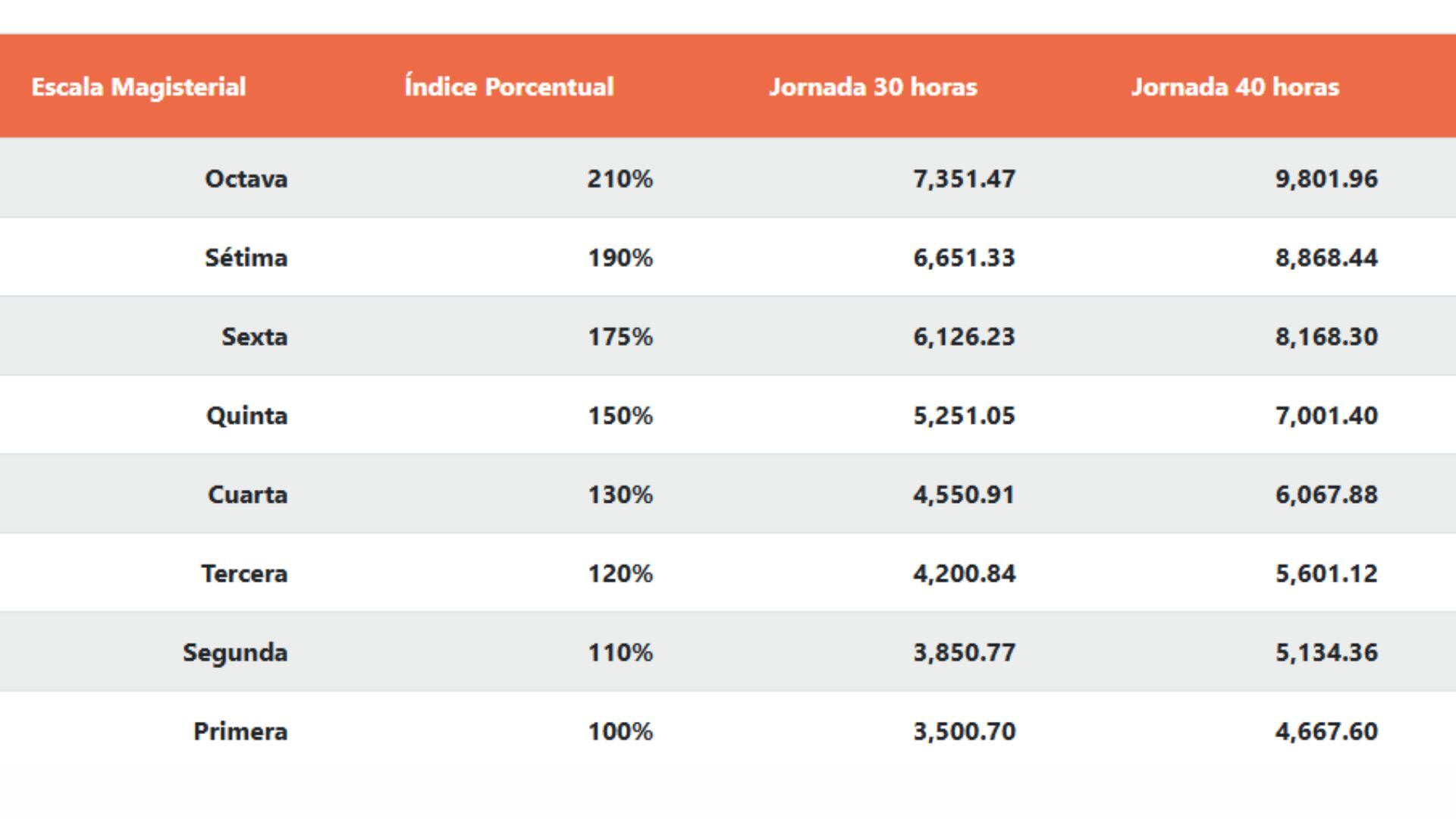1456x819 pixels.
Task: Select the Sétima row label
Action: coord(246,258)
